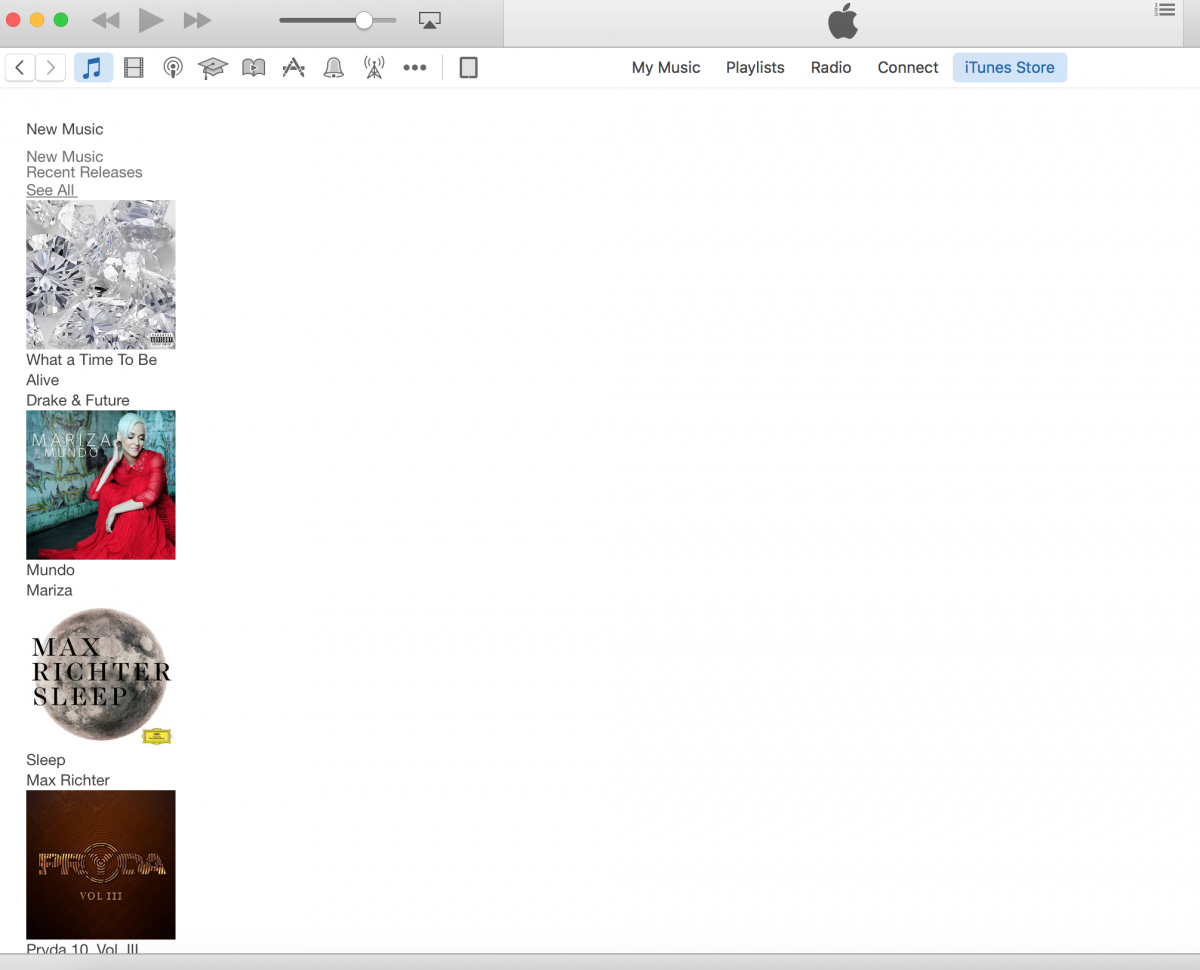Viewport: 1200px width, 970px height.
Task: Open the Podcasts icon
Action: pos(173,68)
